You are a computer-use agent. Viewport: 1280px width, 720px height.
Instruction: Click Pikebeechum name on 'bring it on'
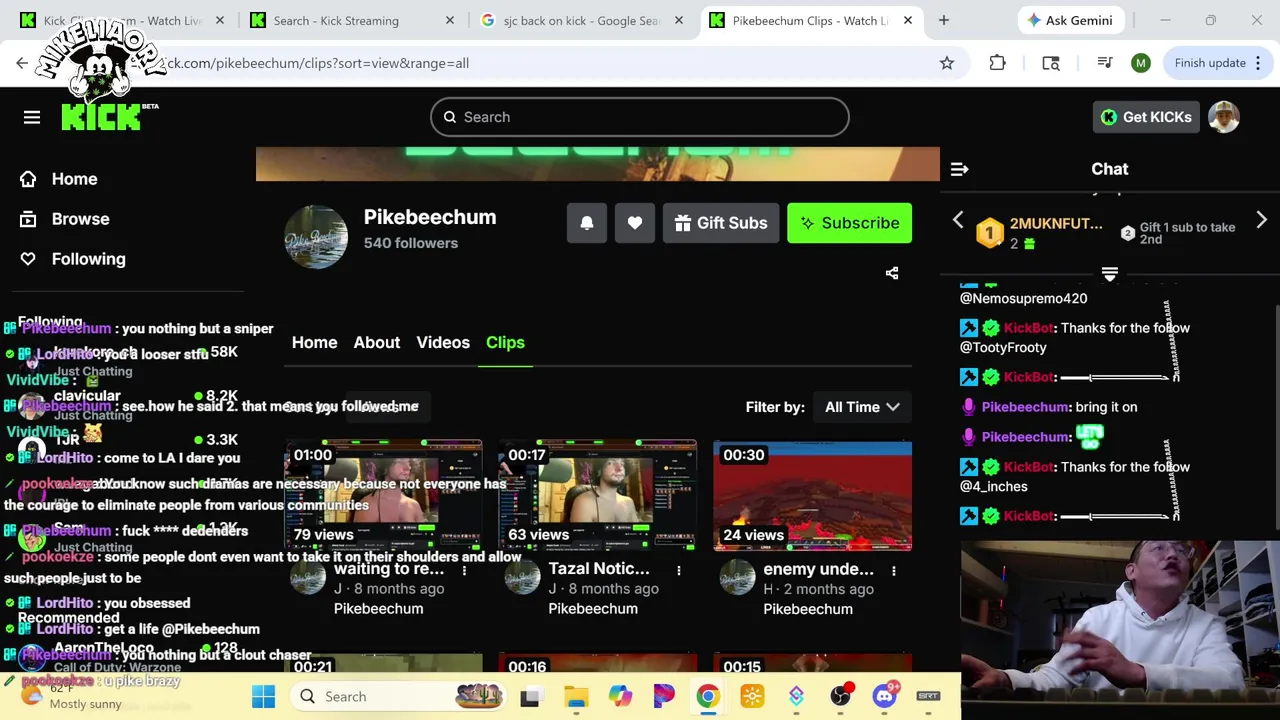point(1025,407)
